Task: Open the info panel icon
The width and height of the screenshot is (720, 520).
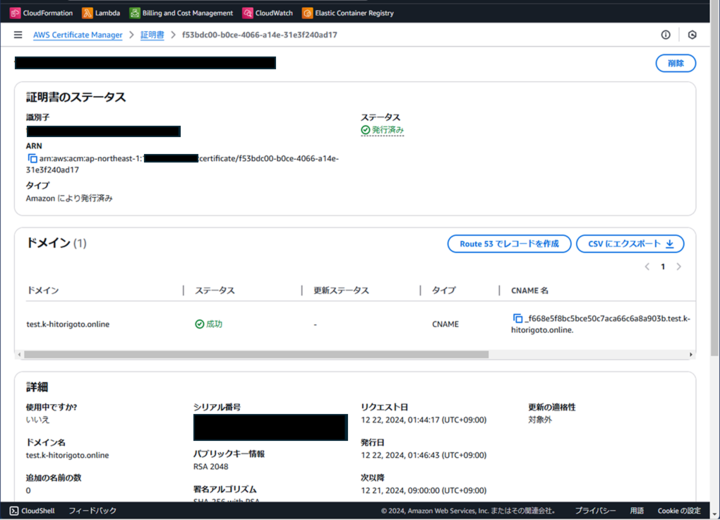Action: click(x=665, y=35)
